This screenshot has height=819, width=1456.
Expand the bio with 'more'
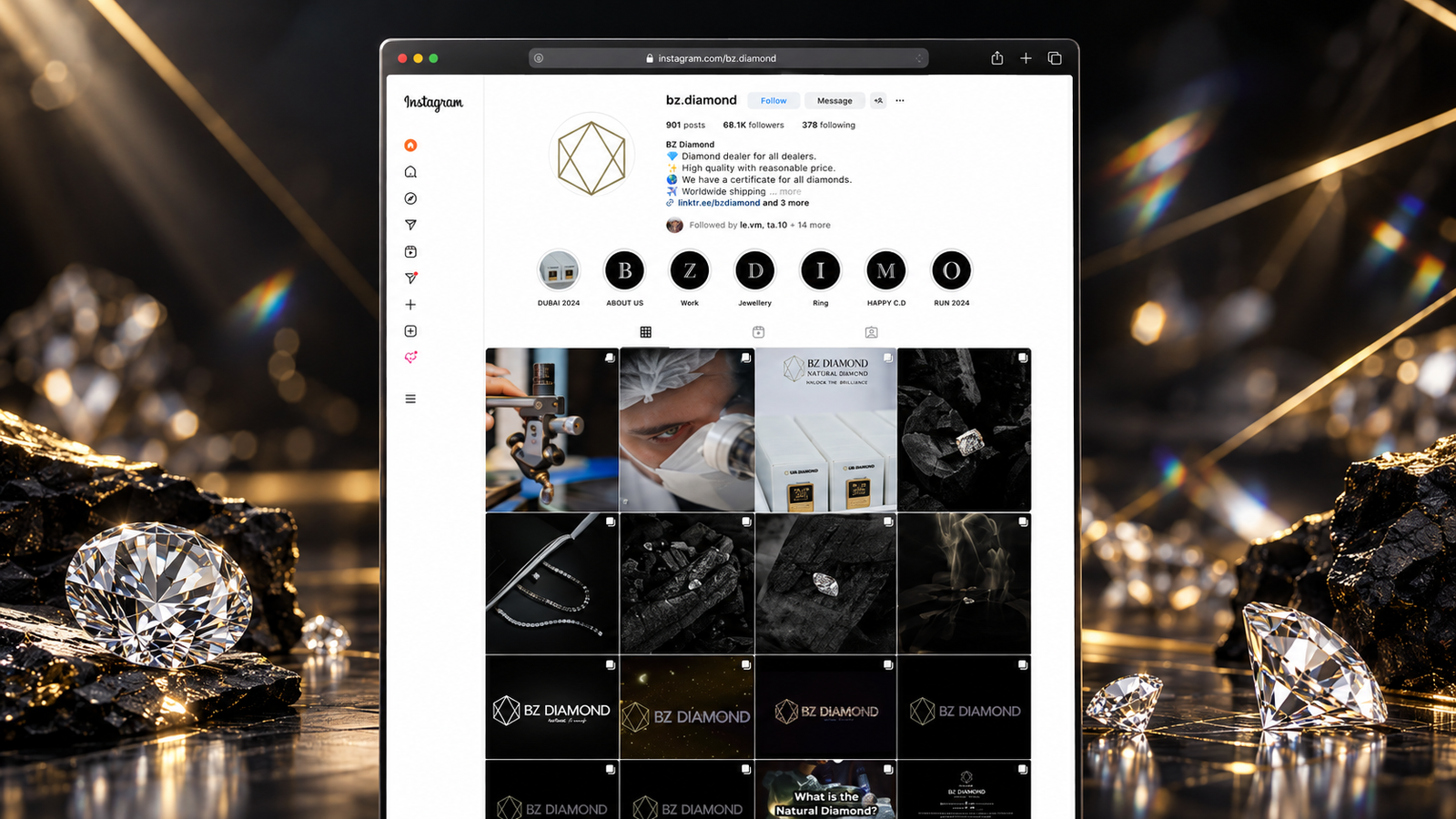(x=790, y=192)
